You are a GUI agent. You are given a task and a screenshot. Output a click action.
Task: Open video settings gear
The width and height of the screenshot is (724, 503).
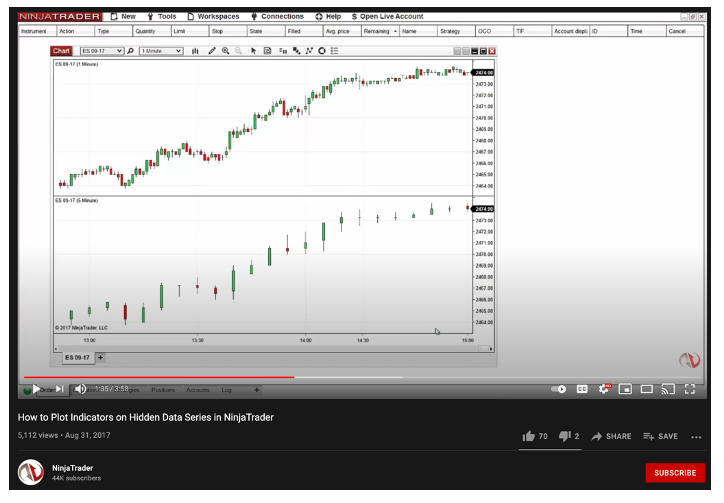(604, 389)
